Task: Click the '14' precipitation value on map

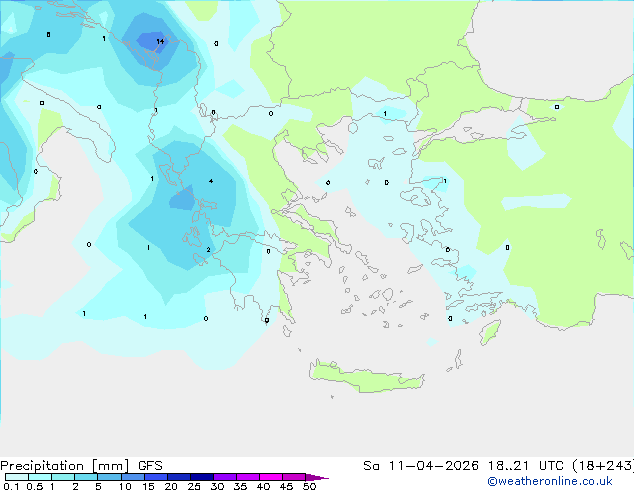Action: tap(160, 41)
